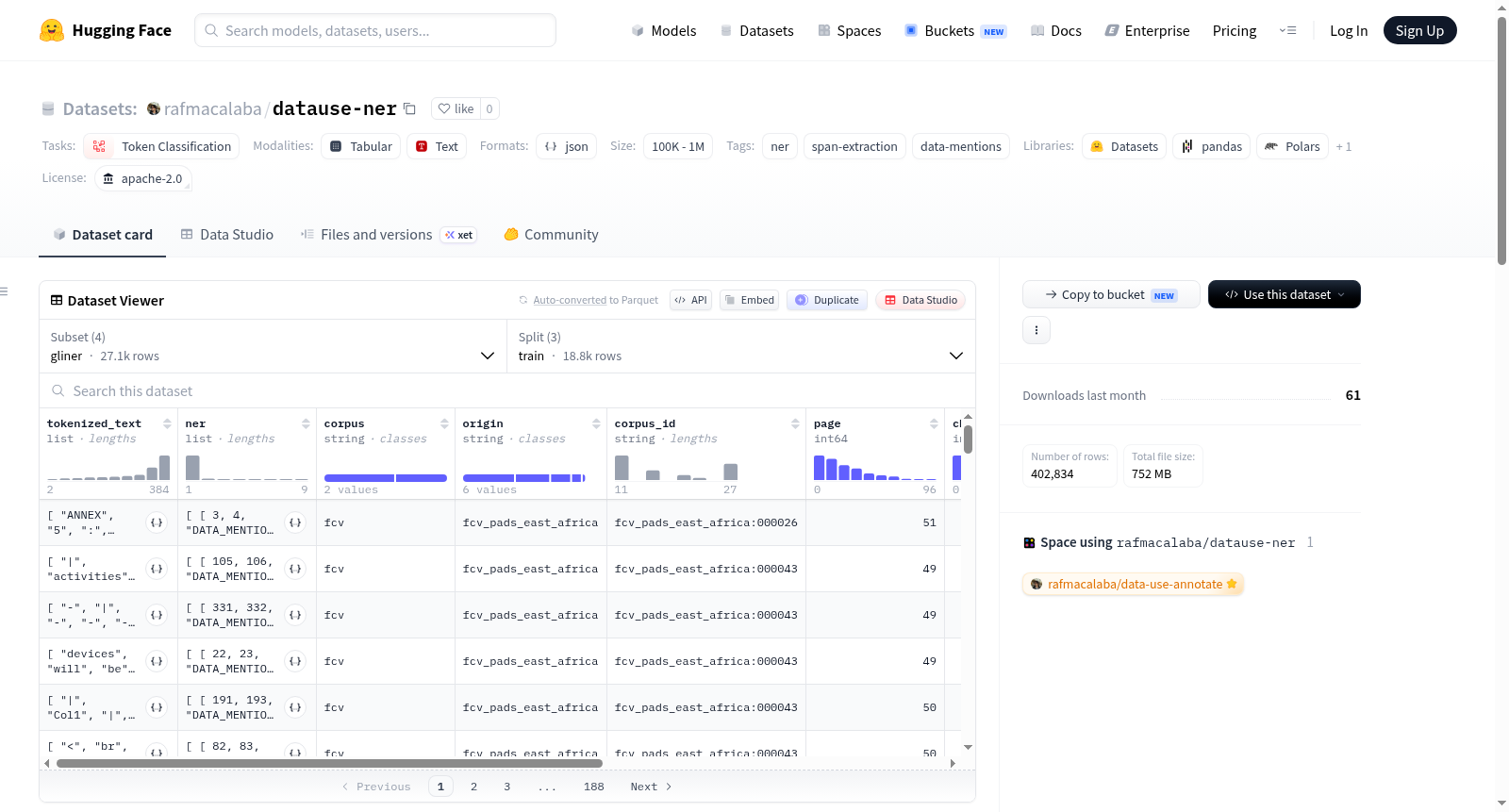This screenshot has width=1509, height=812.
Task: Expand the ner JSON cell for [3, 4
Action: 295,522
